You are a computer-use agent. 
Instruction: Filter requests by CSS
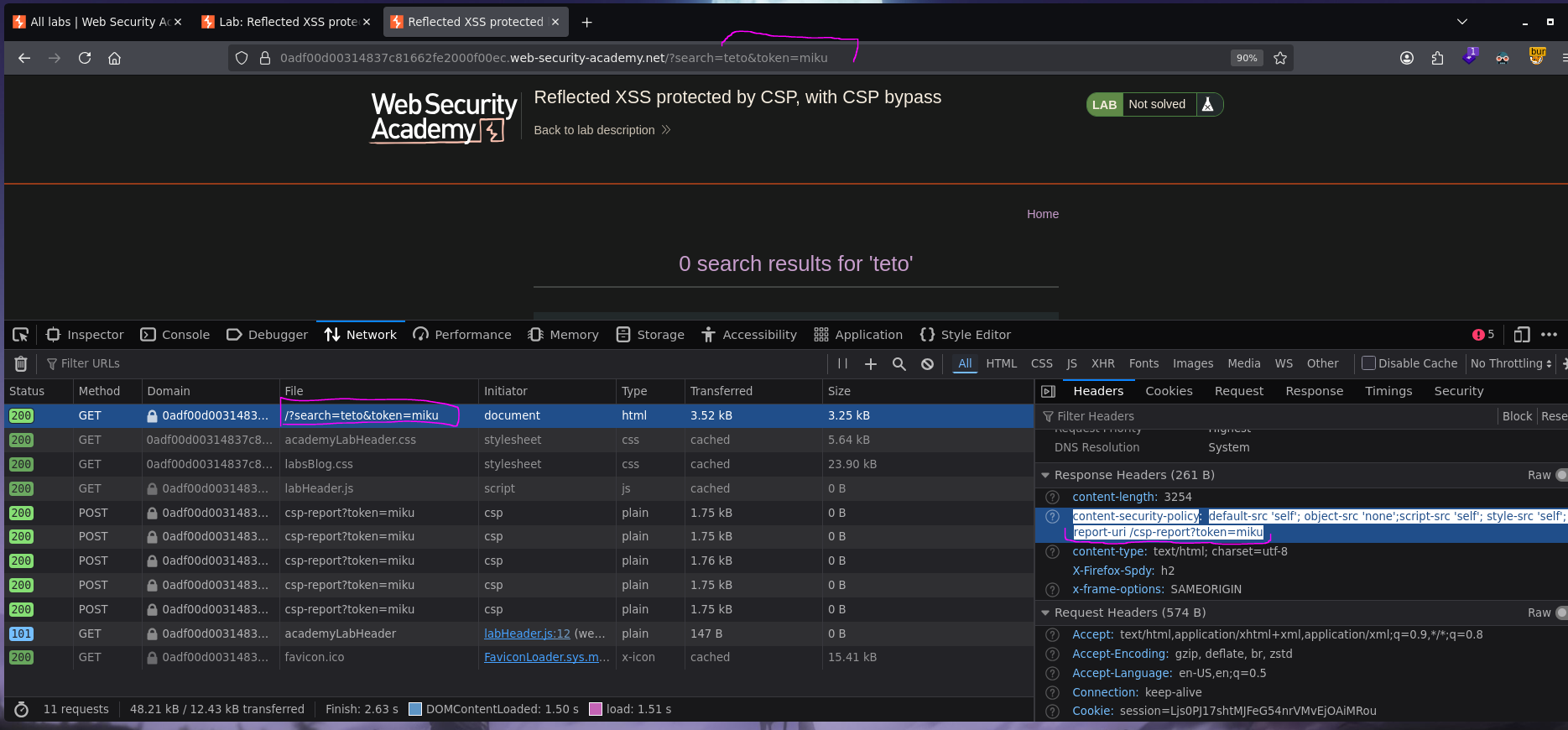pyautogui.click(x=1041, y=363)
